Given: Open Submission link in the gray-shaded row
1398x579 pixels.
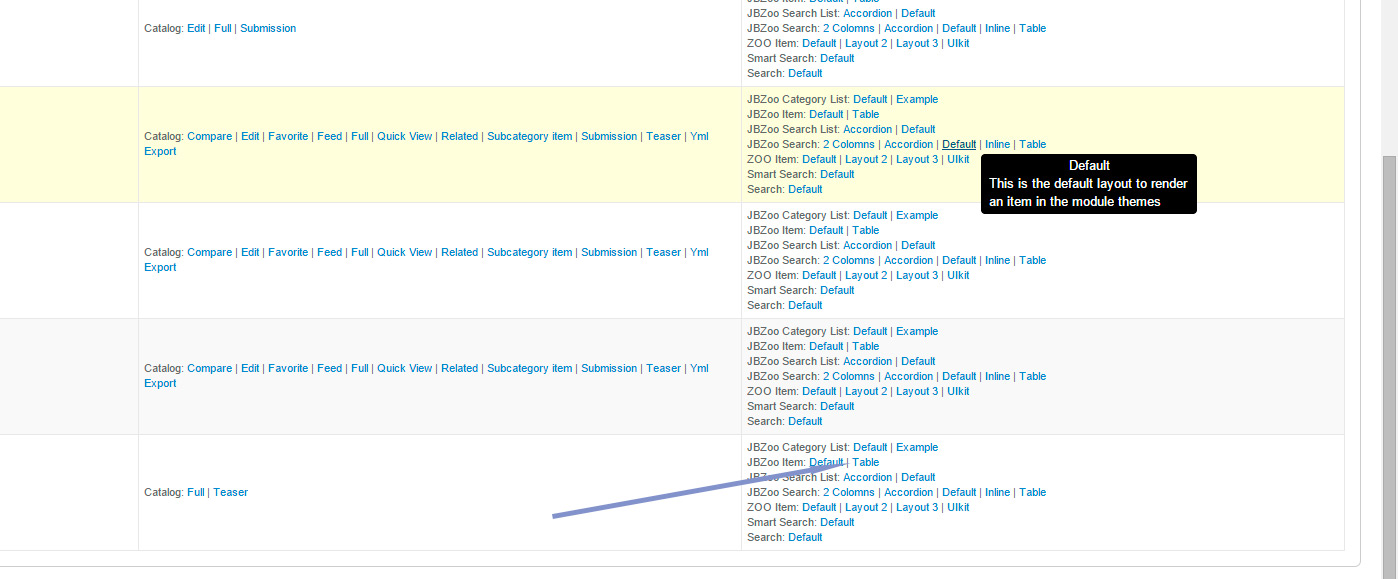Looking at the screenshot, I should point(609,368).
